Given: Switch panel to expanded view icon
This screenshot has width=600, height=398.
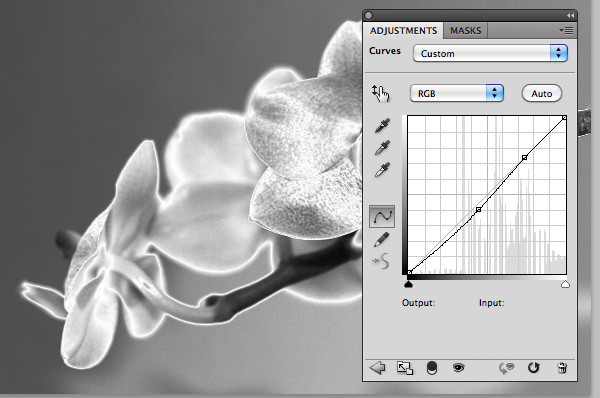Looking at the screenshot, I should [x=405, y=368].
